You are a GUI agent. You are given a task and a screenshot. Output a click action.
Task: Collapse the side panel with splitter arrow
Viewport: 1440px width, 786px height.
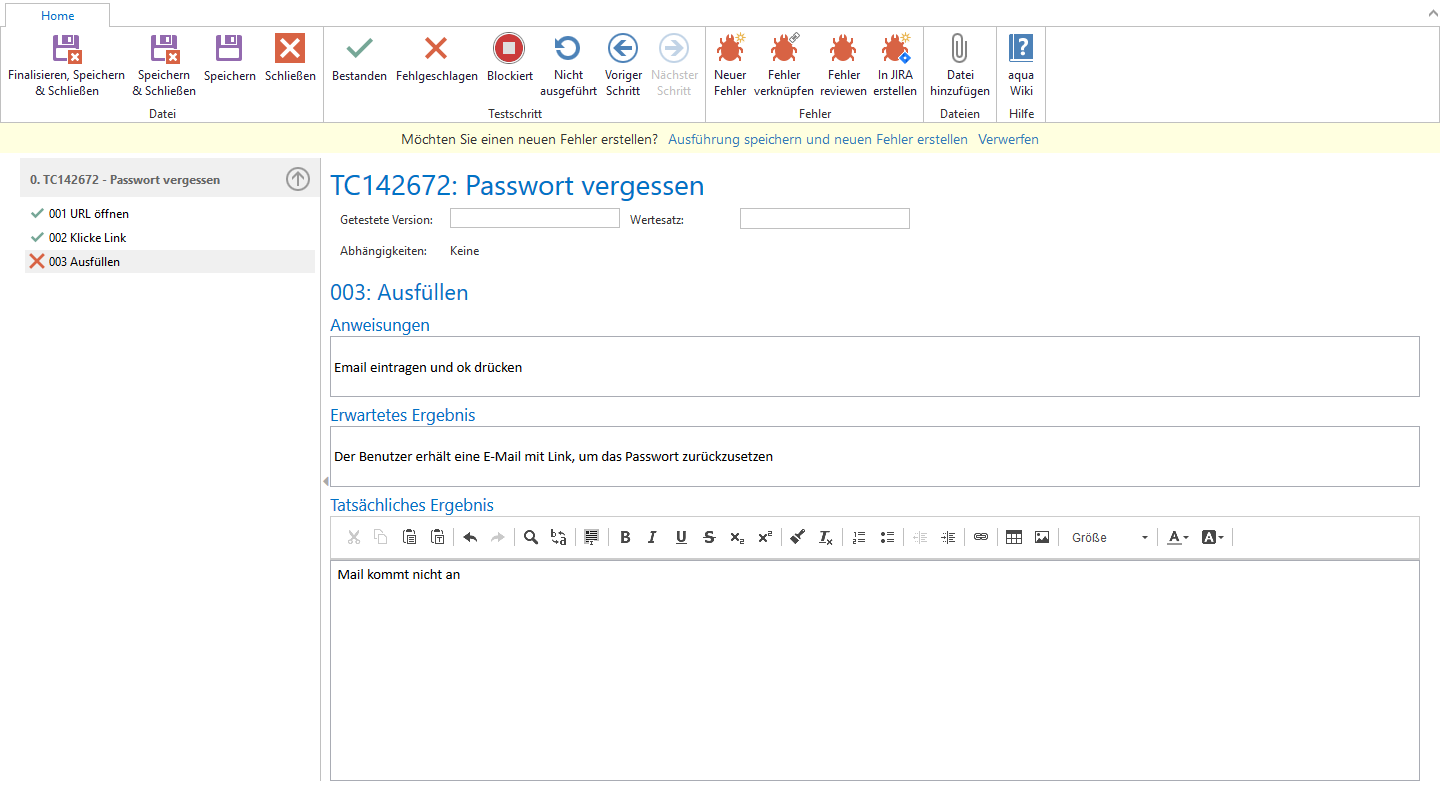coord(325,482)
